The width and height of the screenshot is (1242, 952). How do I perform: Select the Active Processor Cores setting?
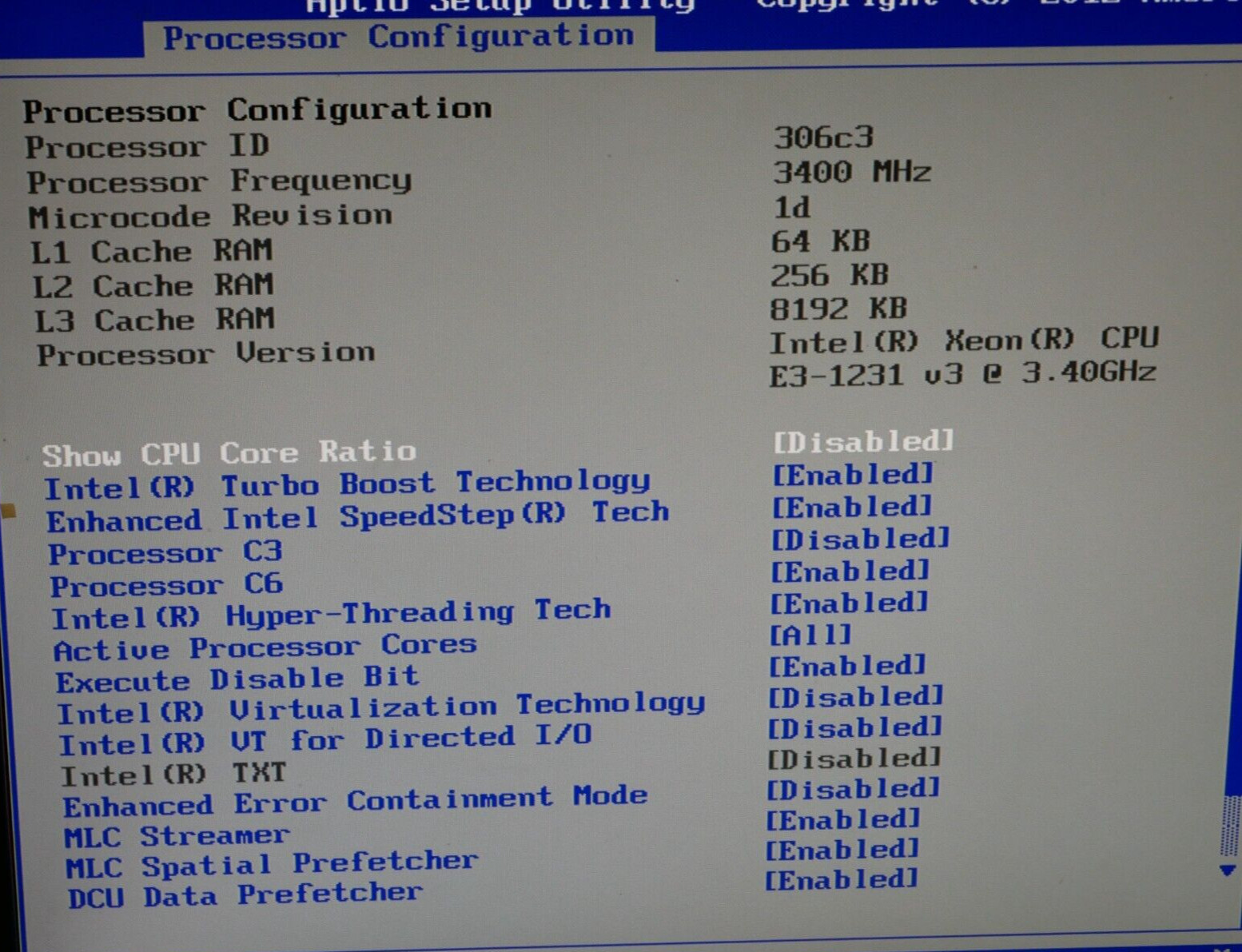coord(265,647)
